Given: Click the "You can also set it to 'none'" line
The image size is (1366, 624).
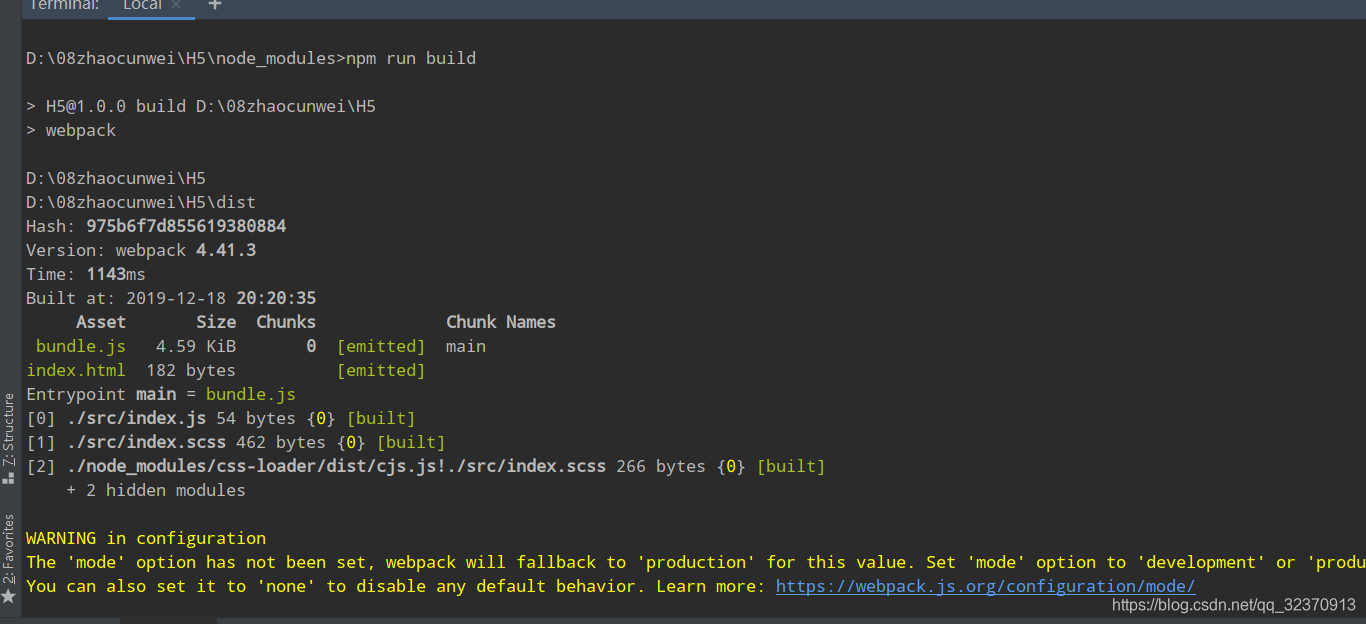Looking at the screenshot, I should pos(611,587).
